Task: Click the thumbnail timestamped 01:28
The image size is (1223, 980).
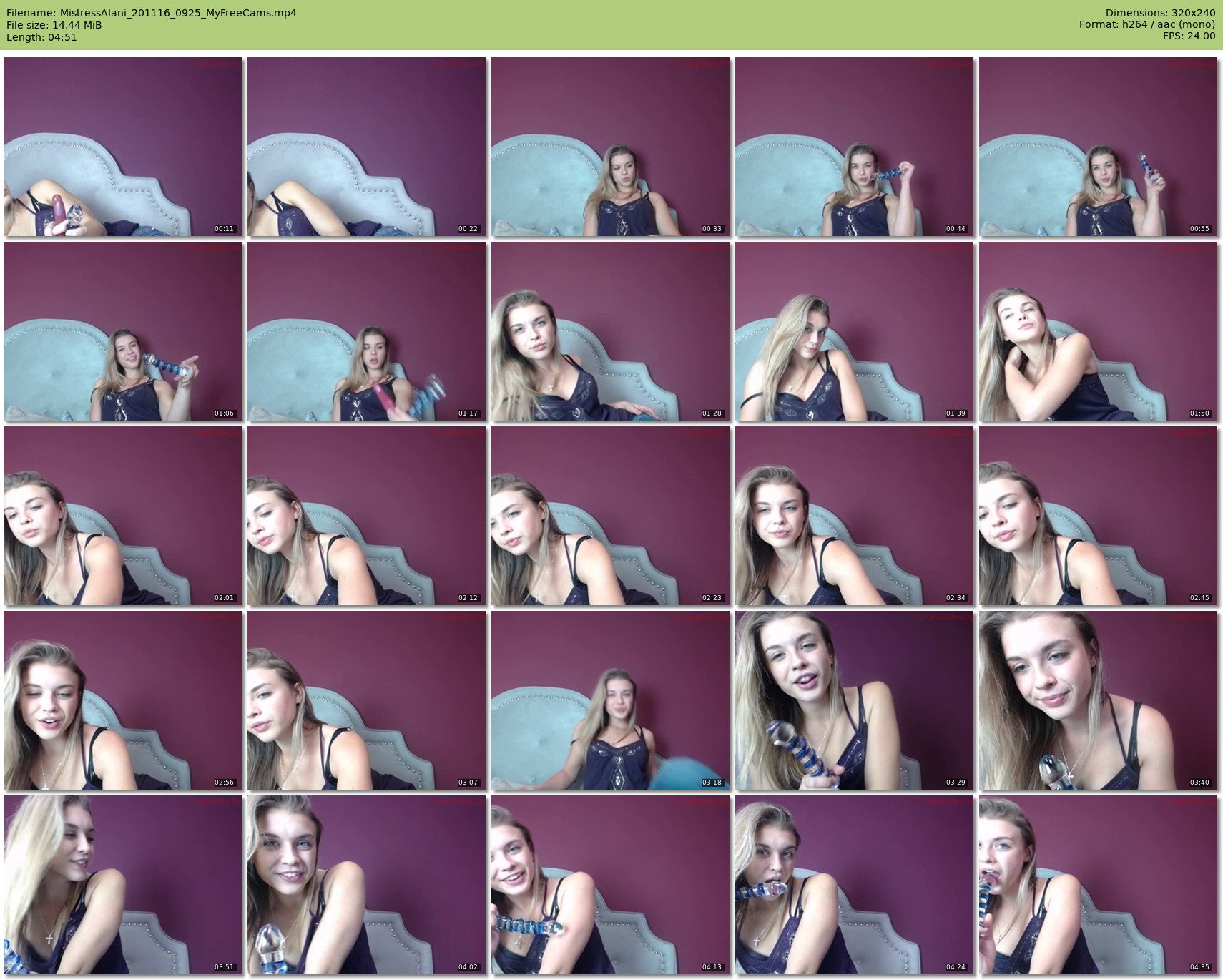Action: click(x=611, y=331)
